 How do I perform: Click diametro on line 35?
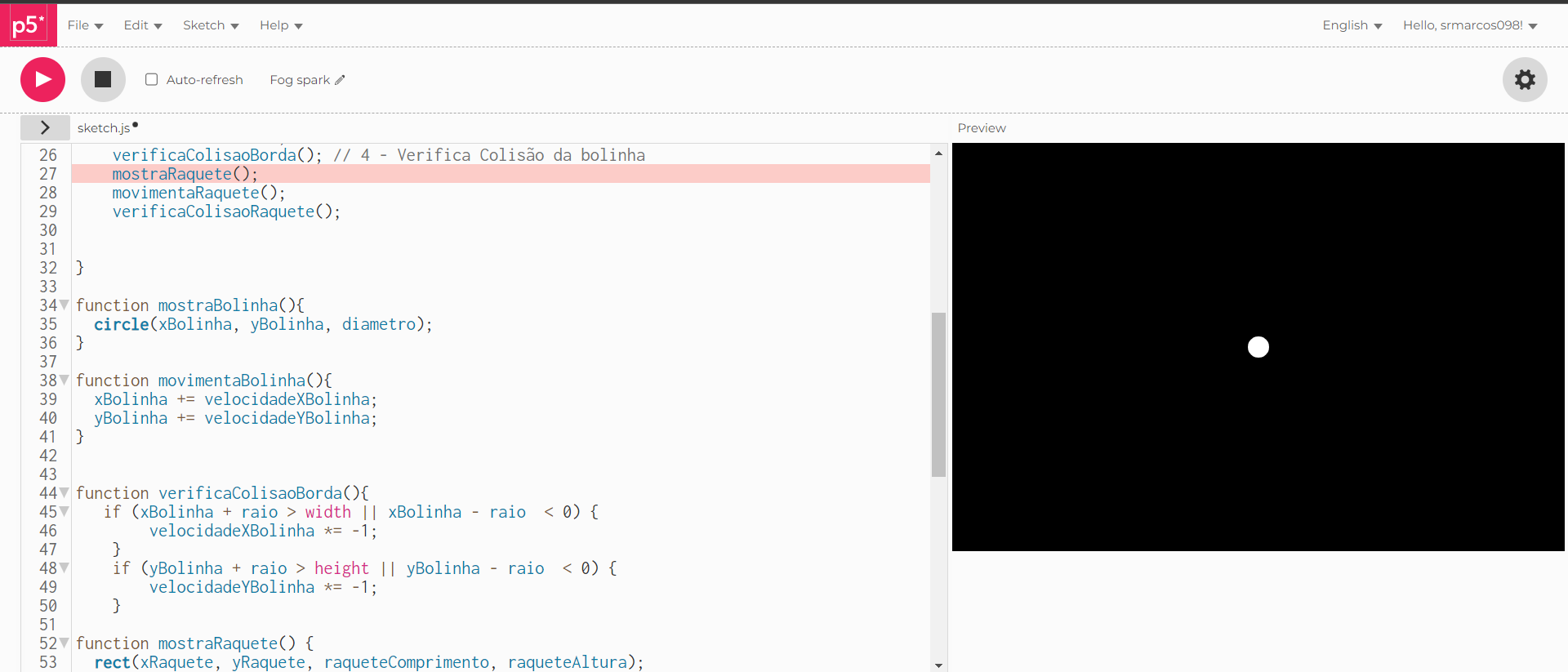point(379,324)
